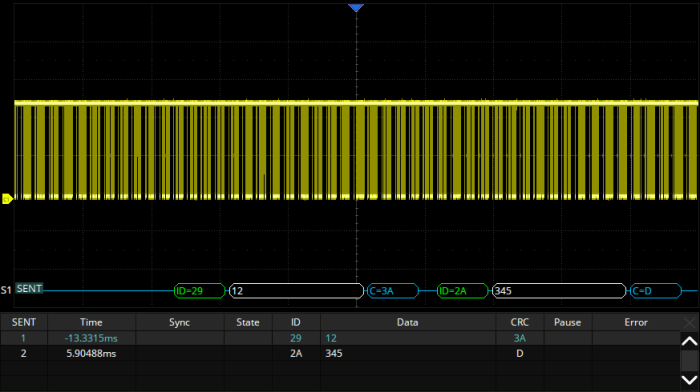
Task: Click the S1 bus label
Action: tap(6, 290)
